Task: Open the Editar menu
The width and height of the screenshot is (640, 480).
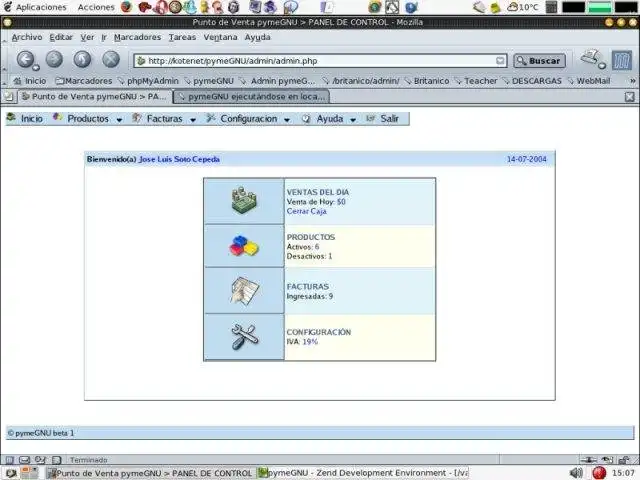Action: (x=61, y=37)
